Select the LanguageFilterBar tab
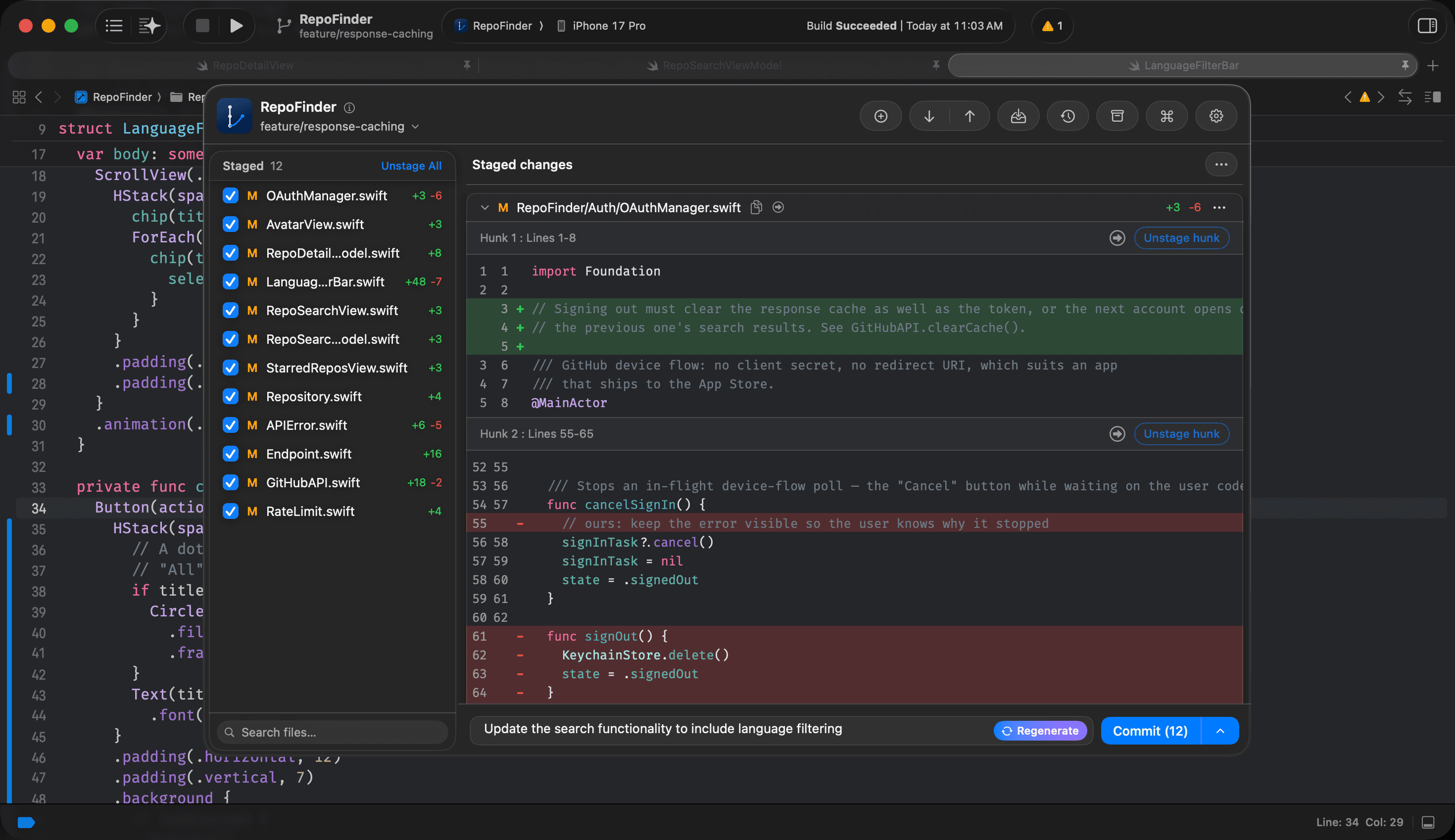The height and width of the screenshot is (840, 1455). (1183, 66)
